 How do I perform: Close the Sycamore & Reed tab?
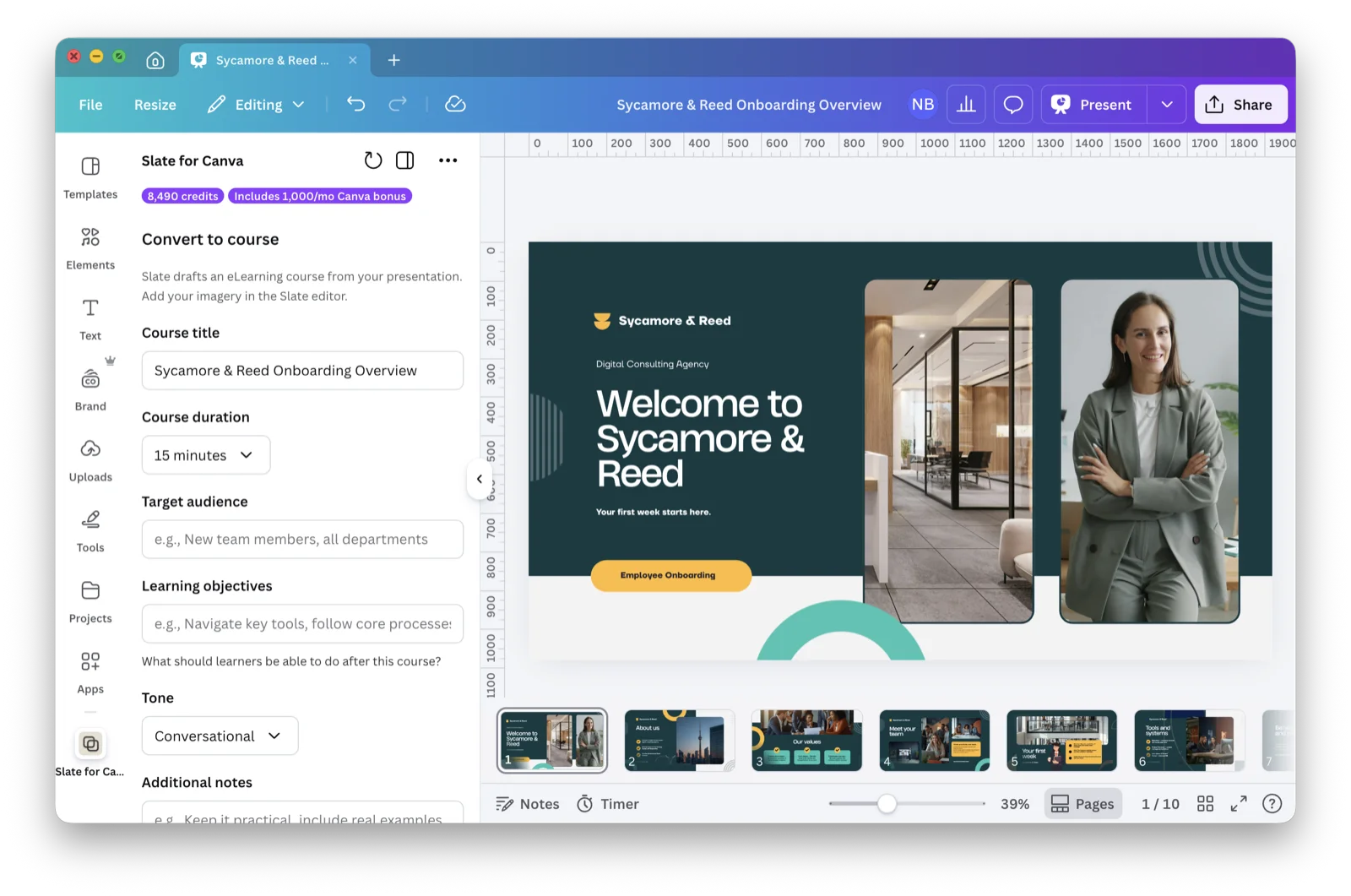pyautogui.click(x=353, y=60)
